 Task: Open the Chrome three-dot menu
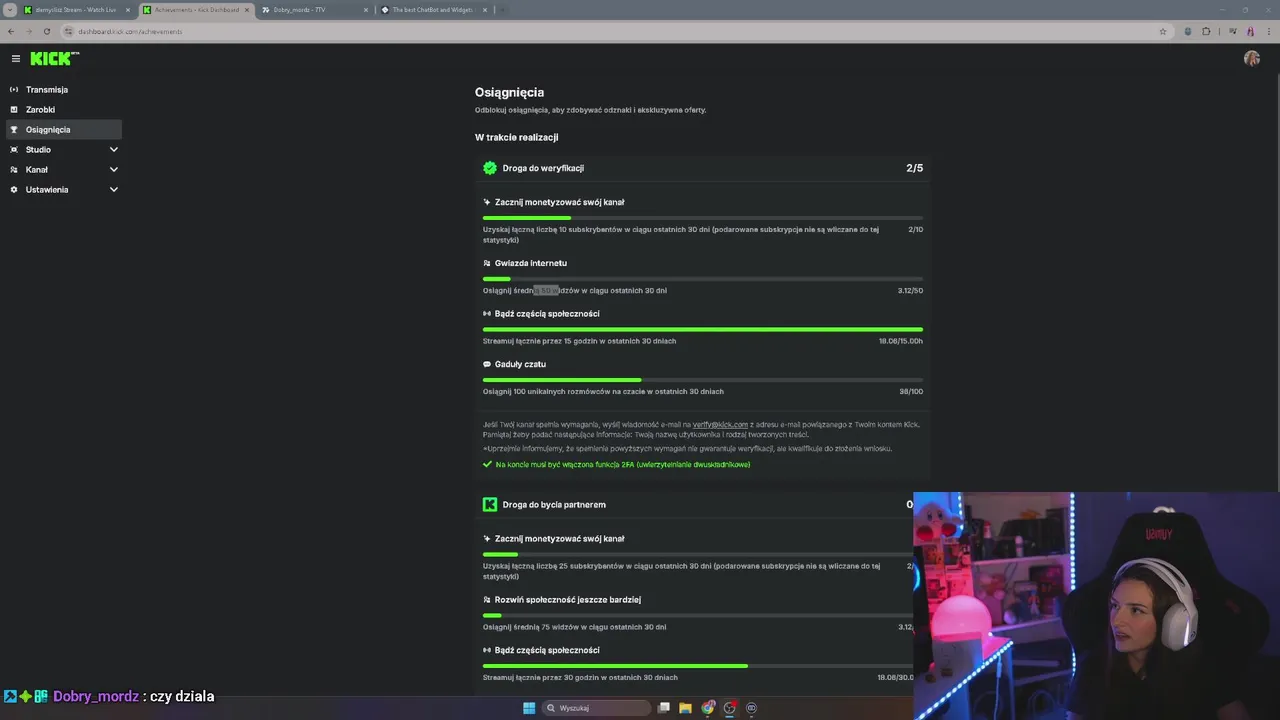click(1267, 31)
